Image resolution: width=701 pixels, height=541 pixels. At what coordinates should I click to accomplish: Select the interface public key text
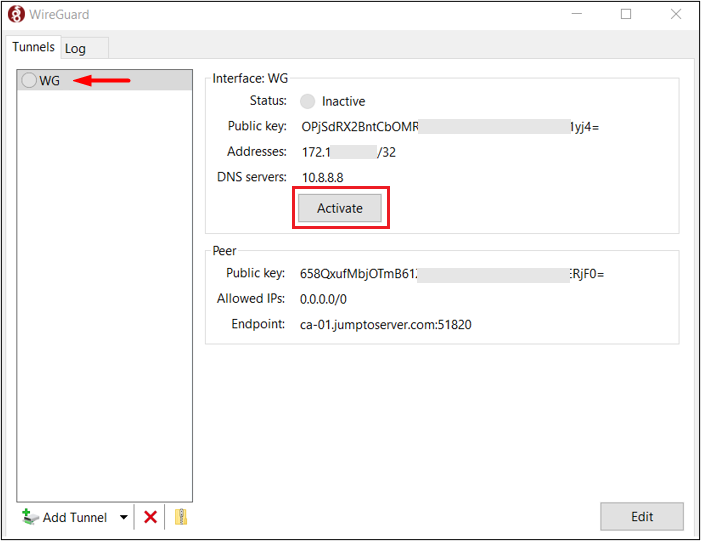pos(450,127)
